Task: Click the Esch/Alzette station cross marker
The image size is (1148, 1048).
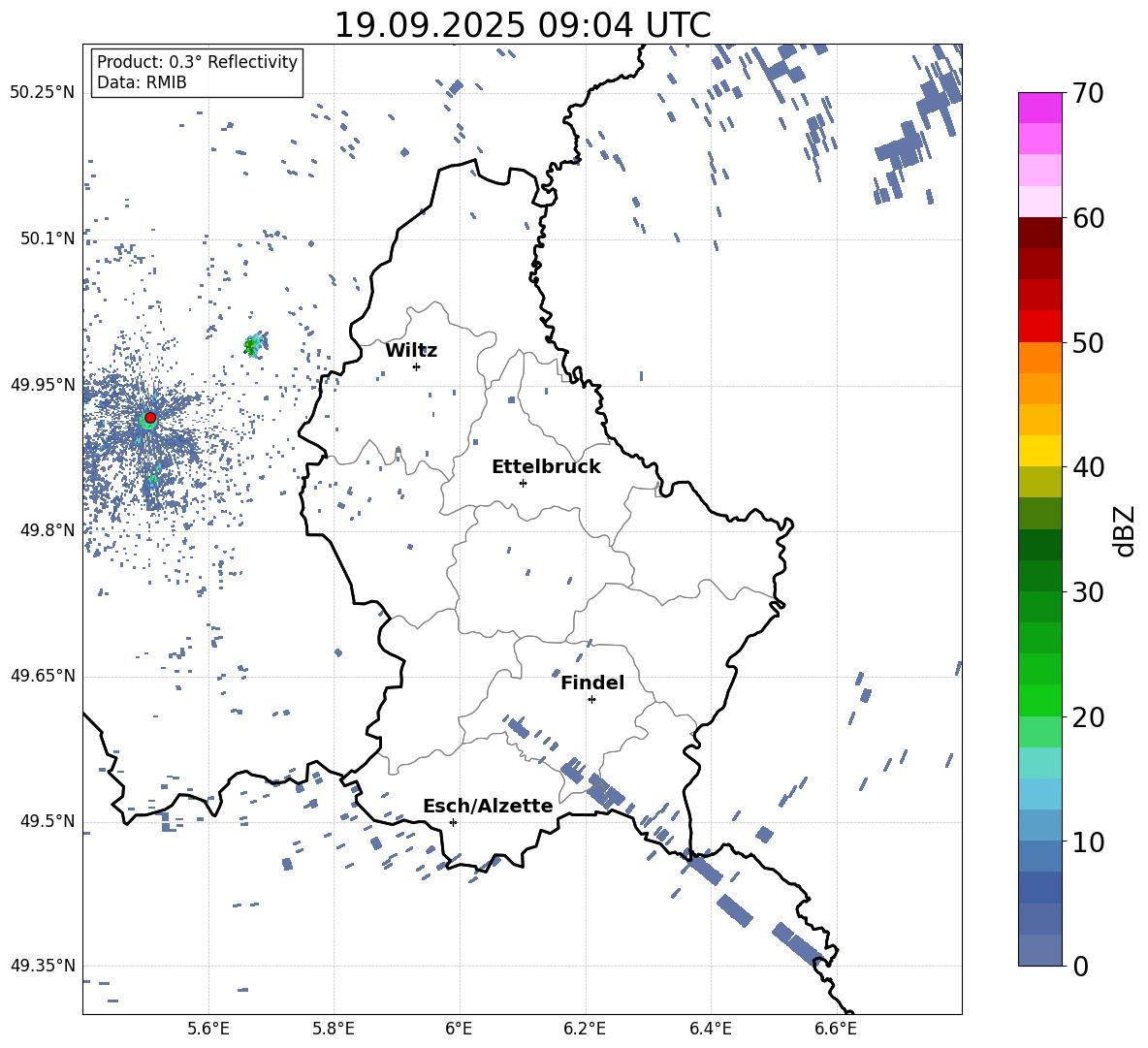Action: 453,822
